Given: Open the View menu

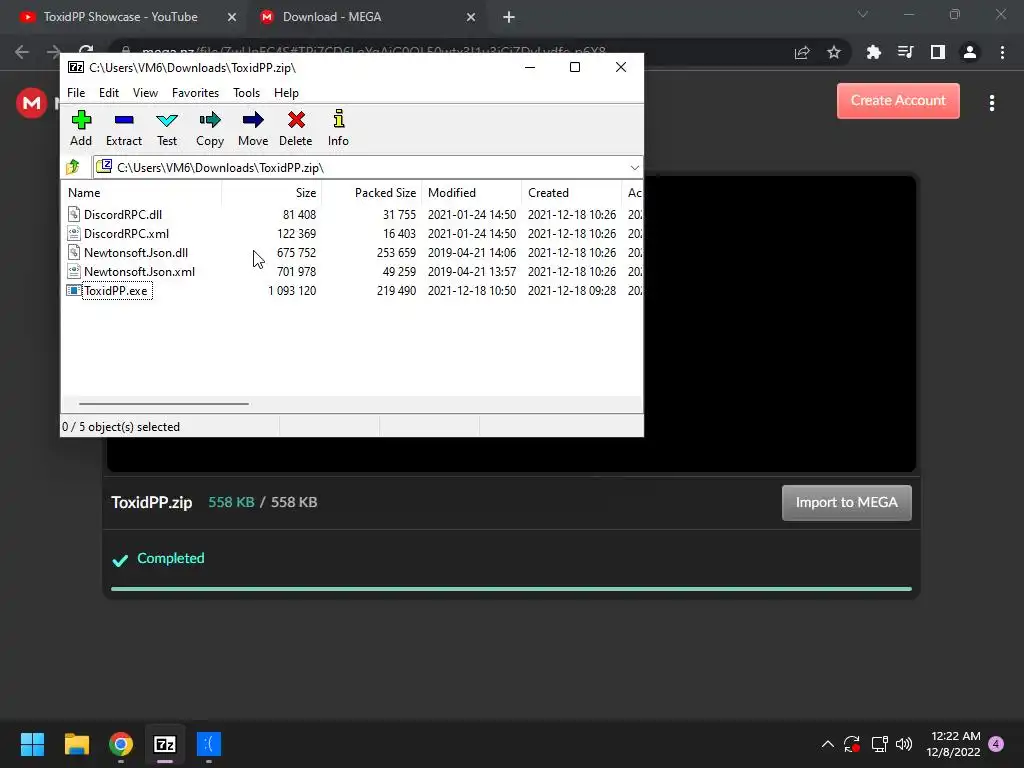Looking at the screenshot, I should [145, 93].
